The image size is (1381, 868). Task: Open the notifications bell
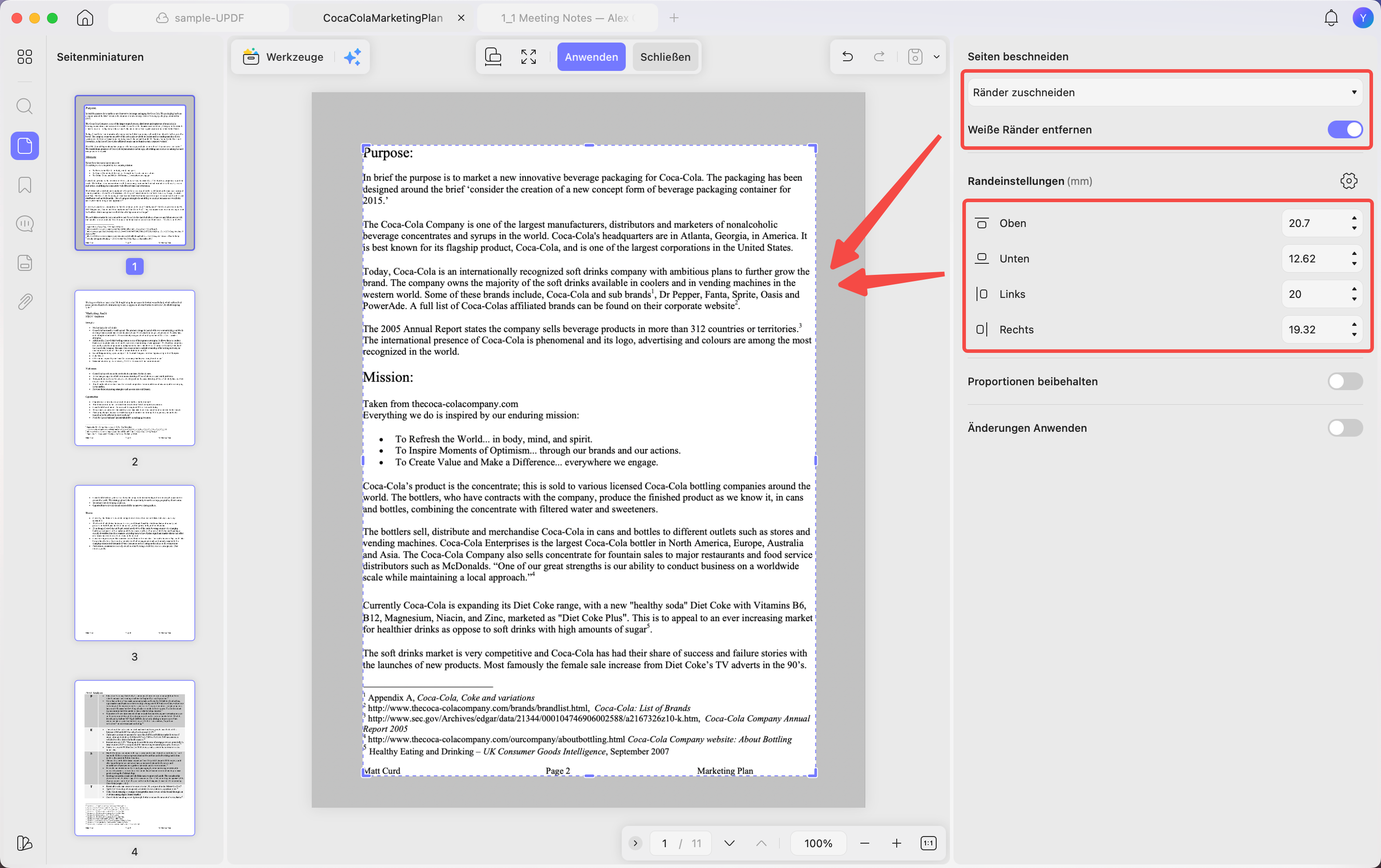pos(1331,18)
